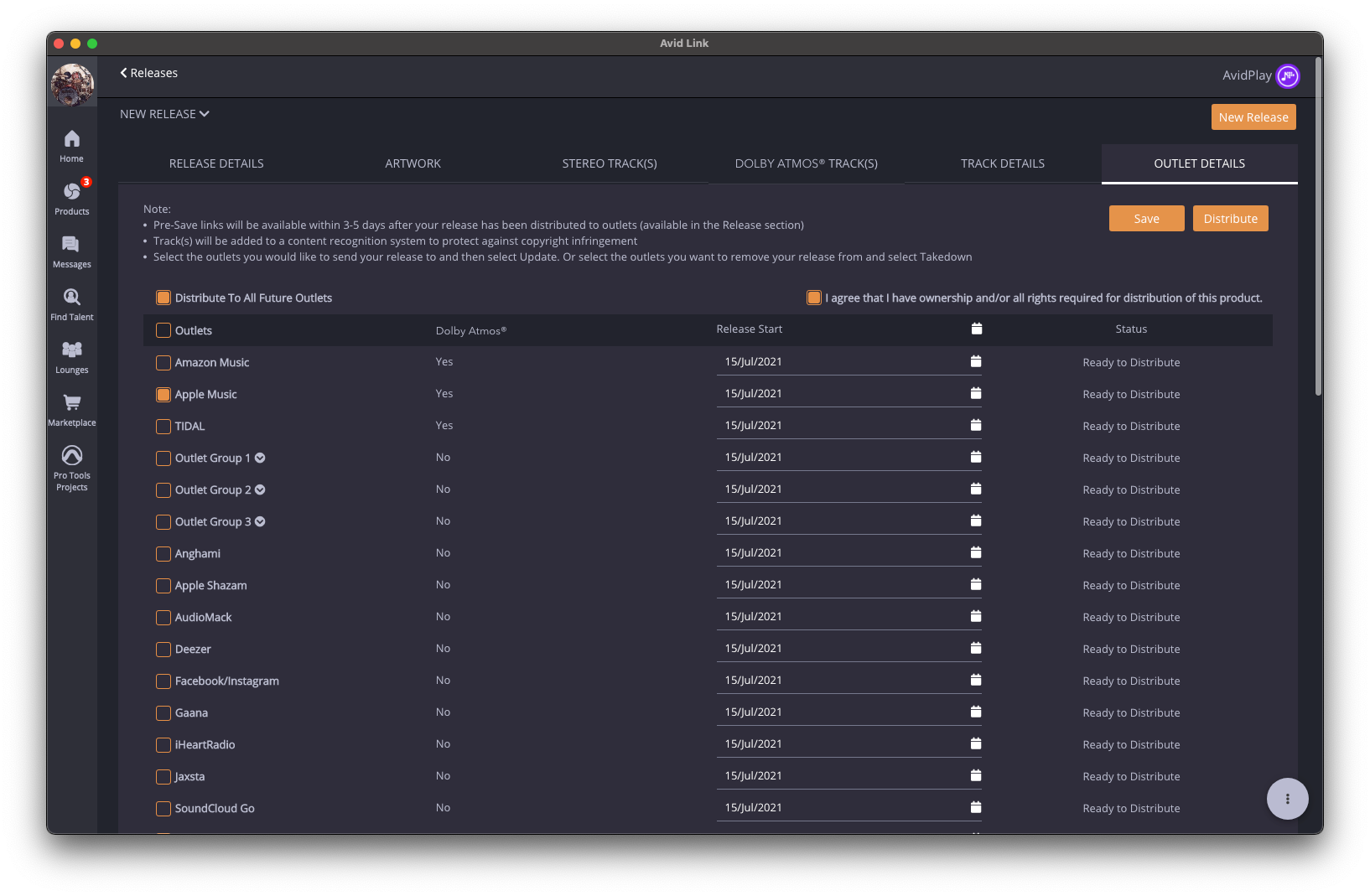The image size is (1370, 896).
Task: Open the calendar picker for Anghami
Action: [976, 552]
